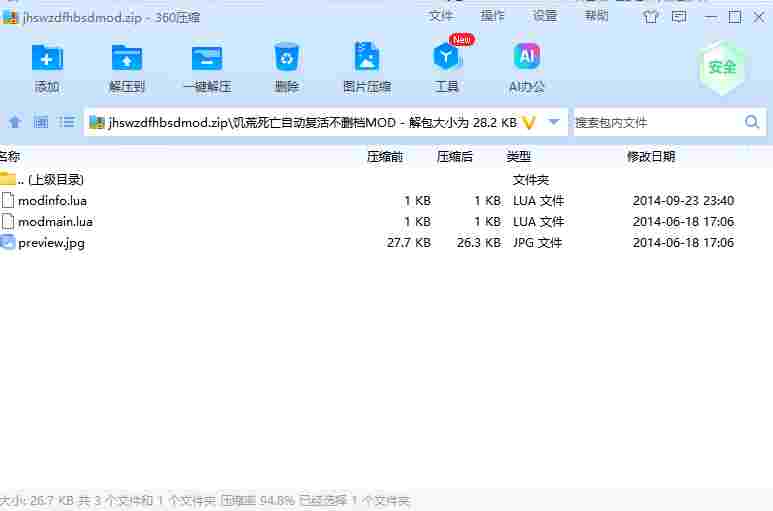The image size is (773, 511).
Task: Open the 操作 (Operation) menu
Action: pos(492,16)
